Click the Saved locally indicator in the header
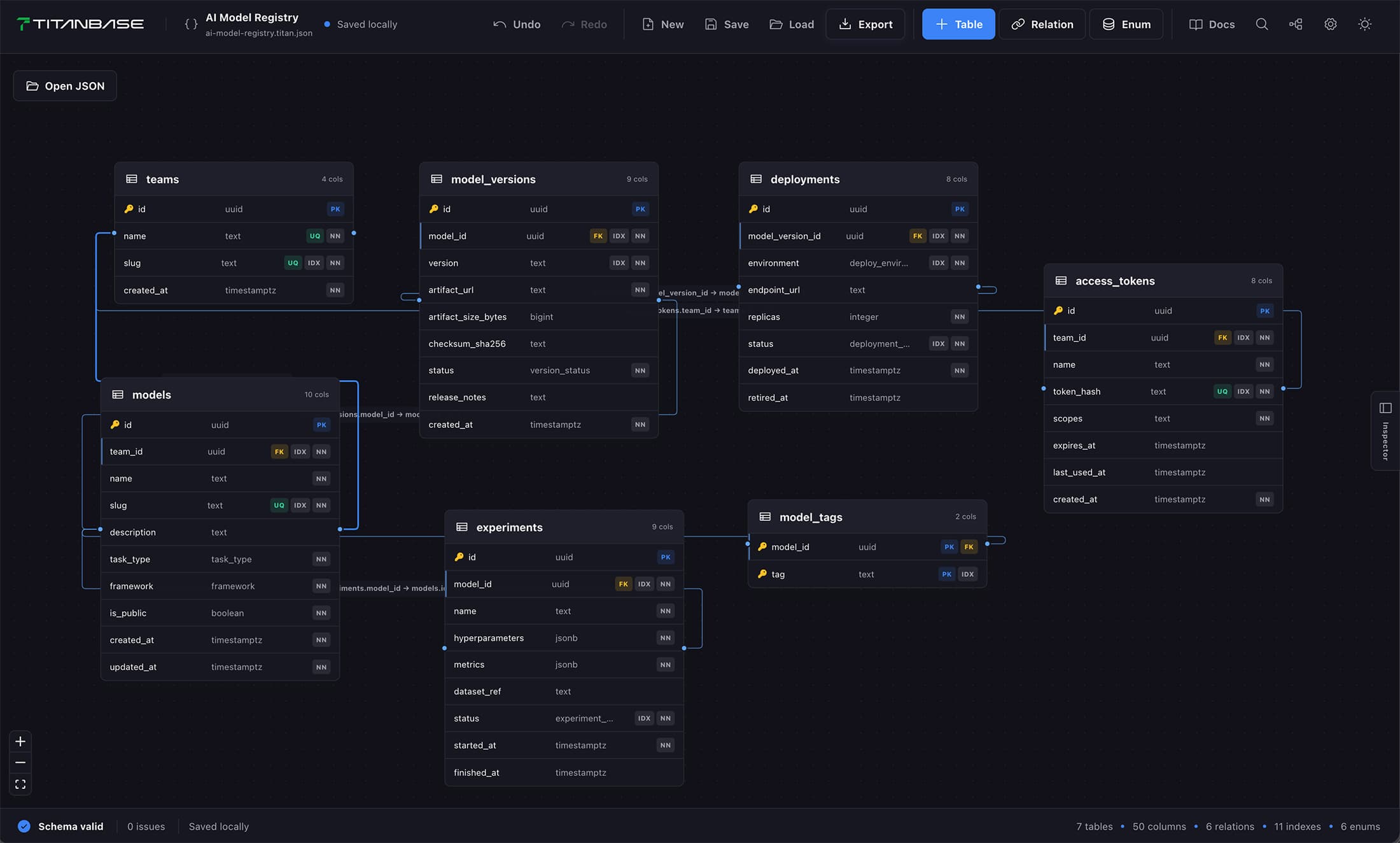 pyautogui.click(x=360, y=24)
